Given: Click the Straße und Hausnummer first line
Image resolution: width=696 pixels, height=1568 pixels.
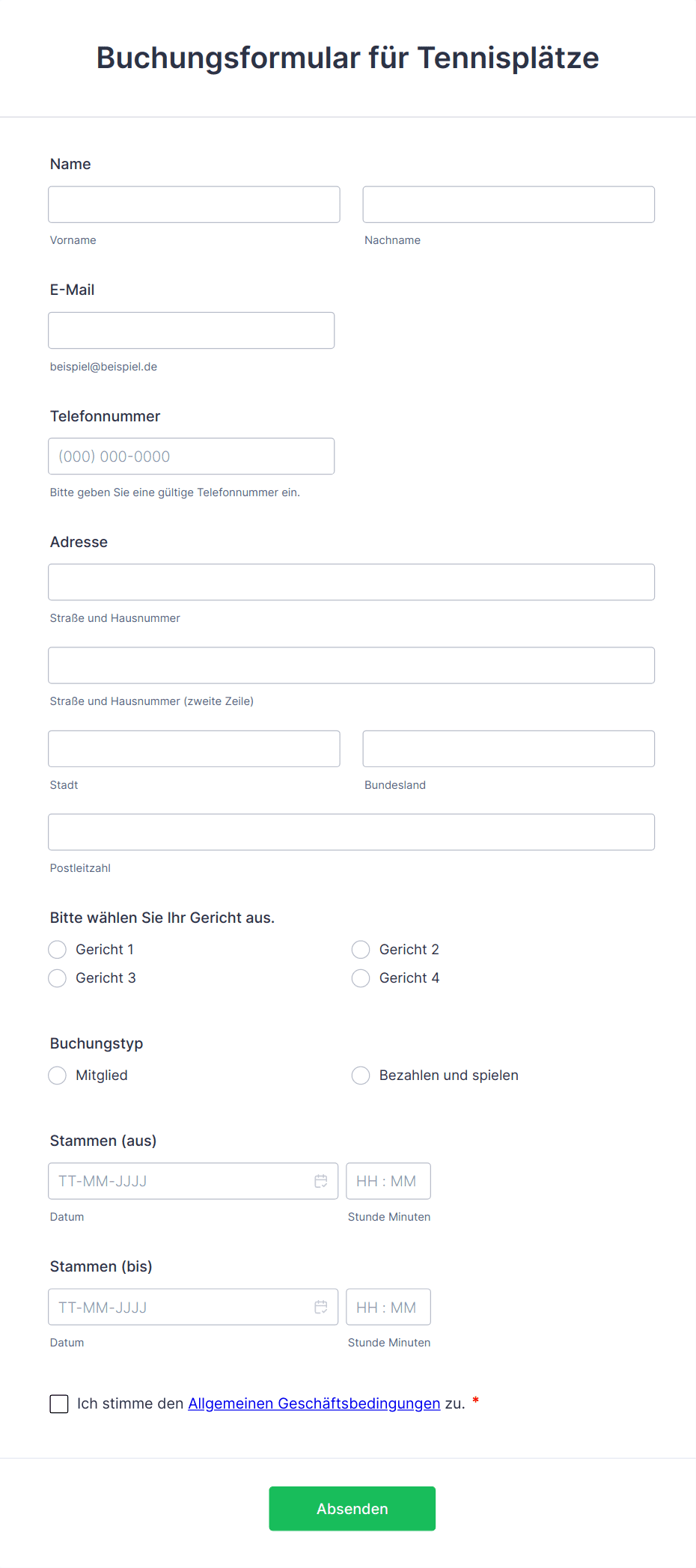Looking at the screenshot, I should [x=351, y=582].
